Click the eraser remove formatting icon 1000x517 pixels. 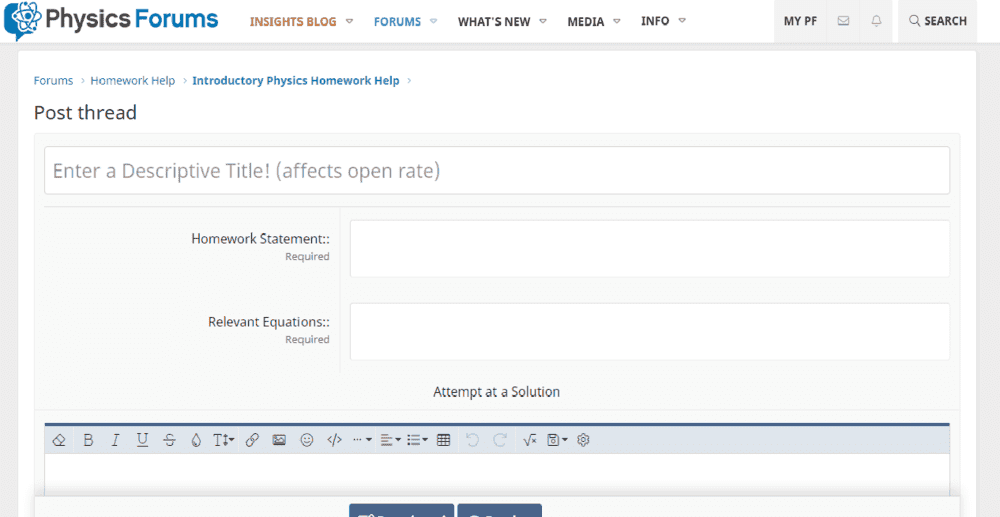59,440
